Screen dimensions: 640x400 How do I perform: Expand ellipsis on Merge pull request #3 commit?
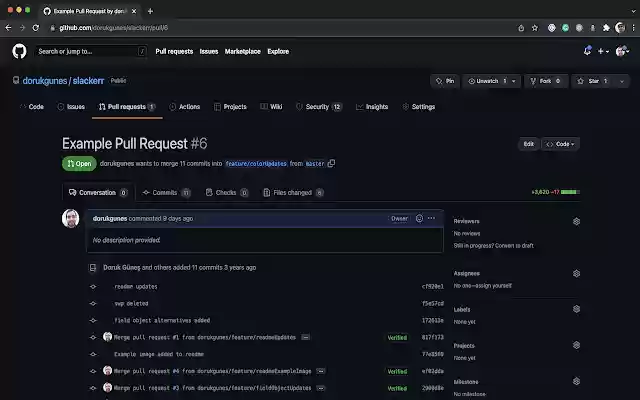pyautogui.click(x=321, y=388)
